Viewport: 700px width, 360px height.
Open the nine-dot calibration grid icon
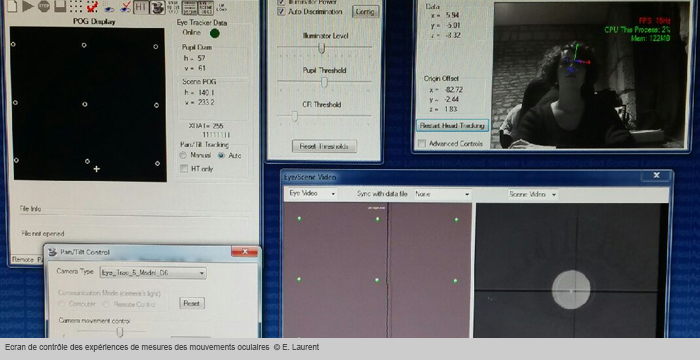tap(76, 6)
